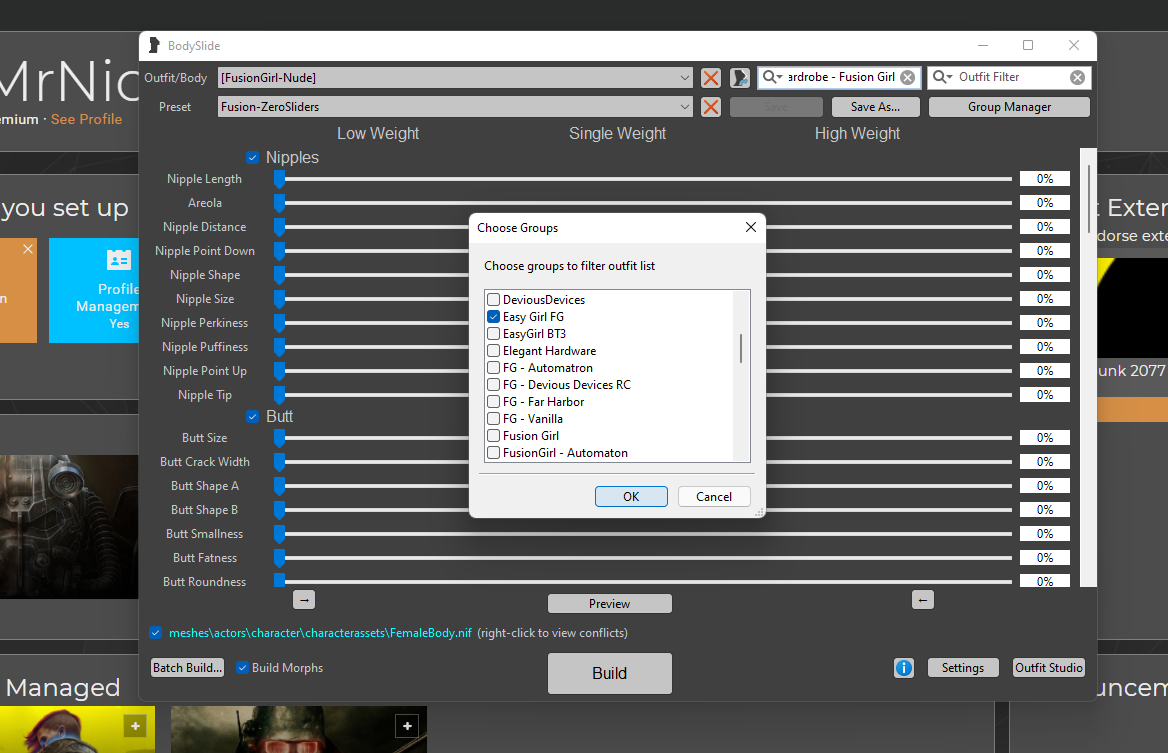Screen dimensions: 1168x753
Task: Click the Nipple Length 0% value field
Action: point(1044,179)
